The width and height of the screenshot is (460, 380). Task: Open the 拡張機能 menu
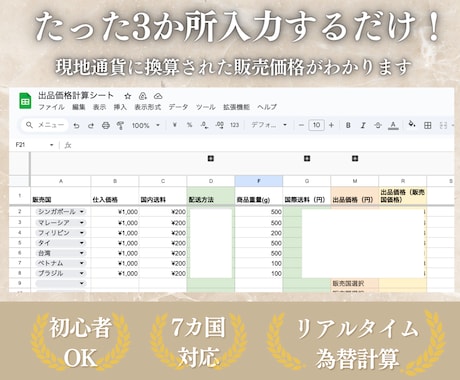[236, 107]
